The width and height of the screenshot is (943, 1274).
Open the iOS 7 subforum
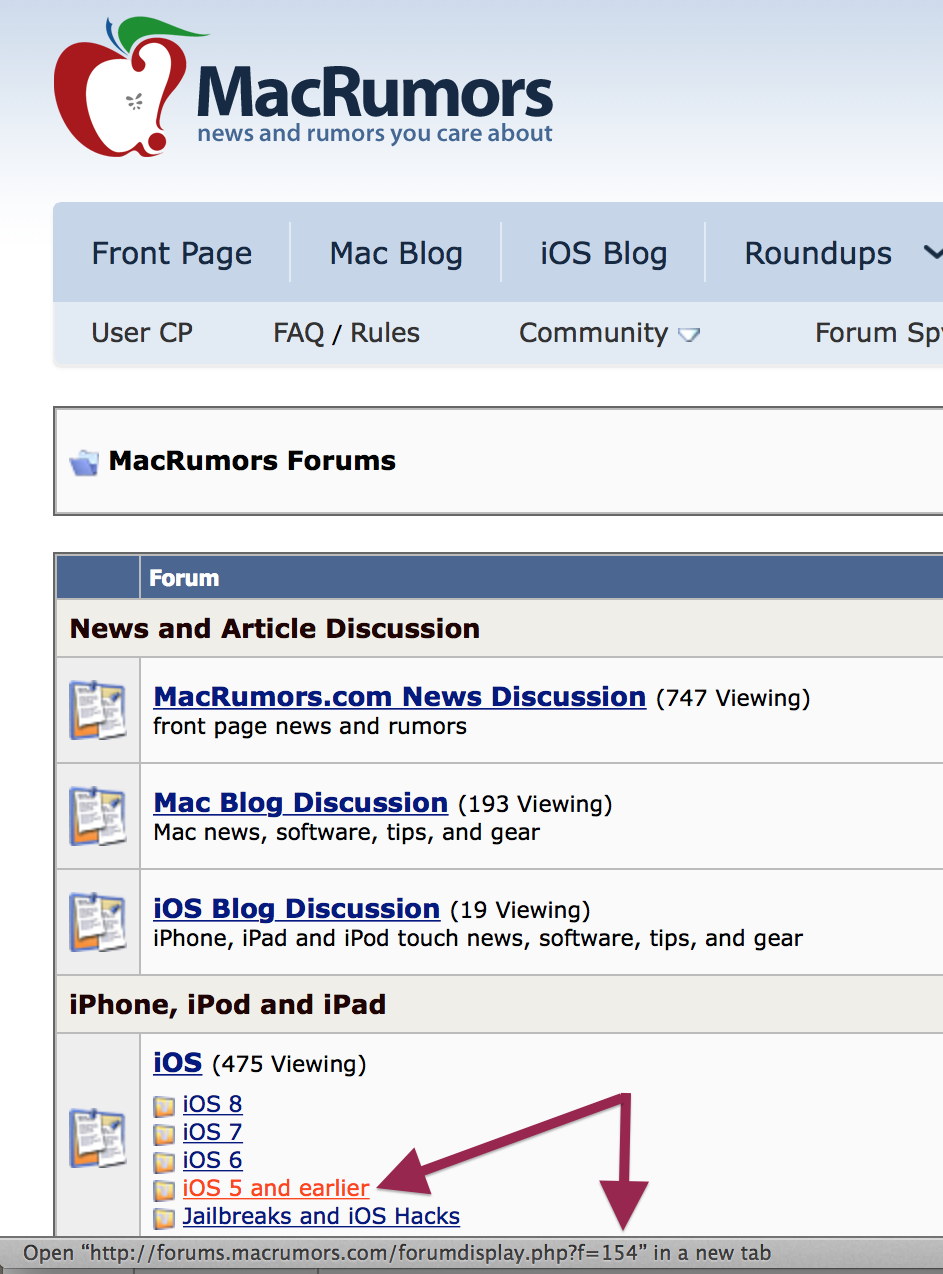click(x=212, y=1132)
